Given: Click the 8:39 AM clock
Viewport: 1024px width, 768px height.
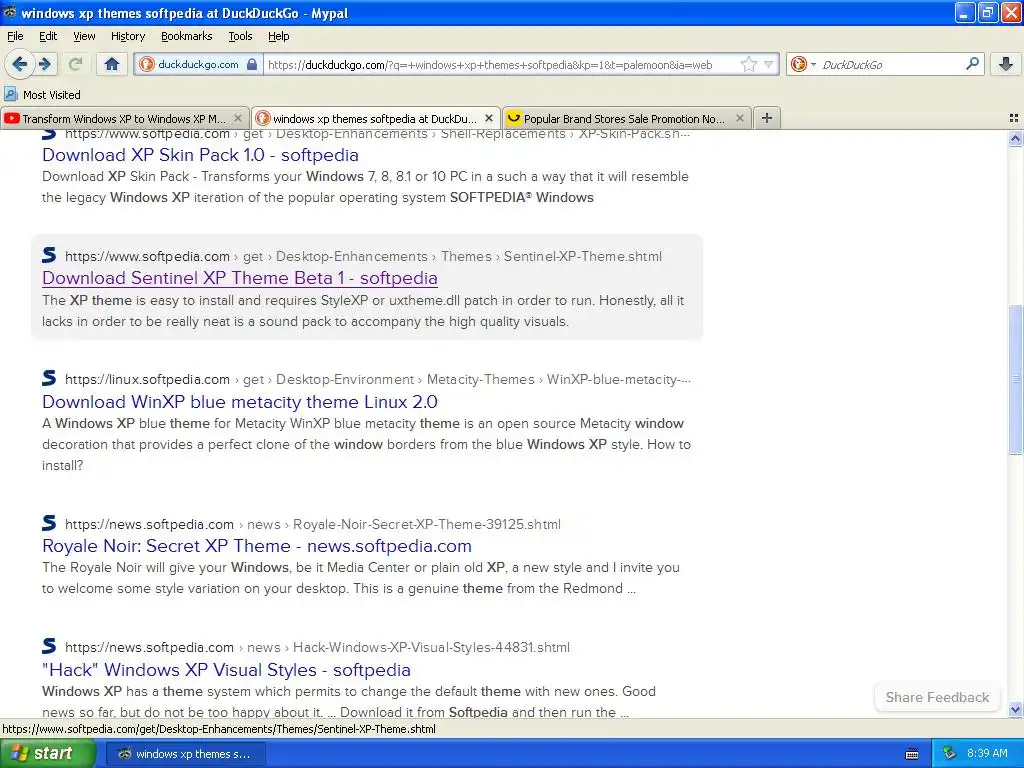Looking at the screenshot, I should [x=987, y=753].
